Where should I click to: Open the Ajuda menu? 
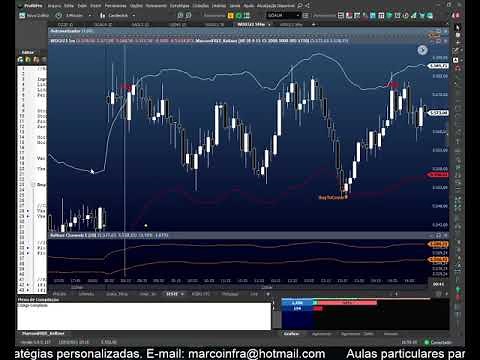[x=248, y=6]
